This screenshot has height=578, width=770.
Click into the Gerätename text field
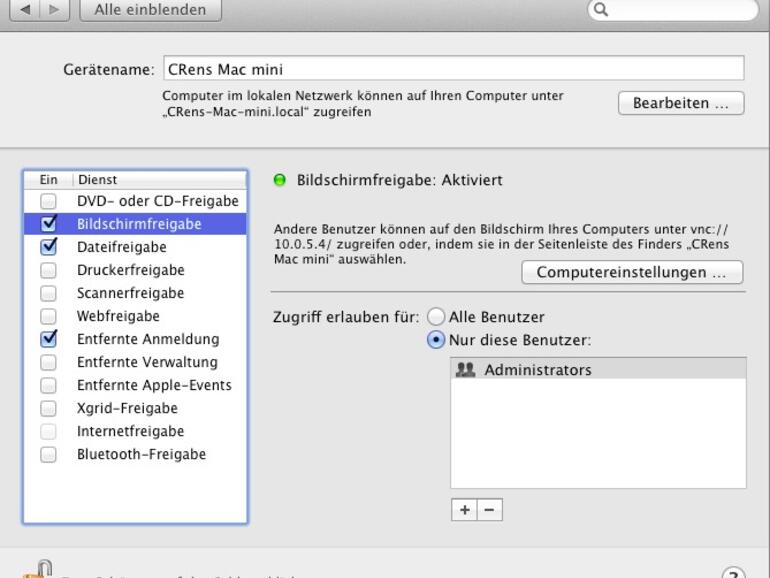(453, 68)
